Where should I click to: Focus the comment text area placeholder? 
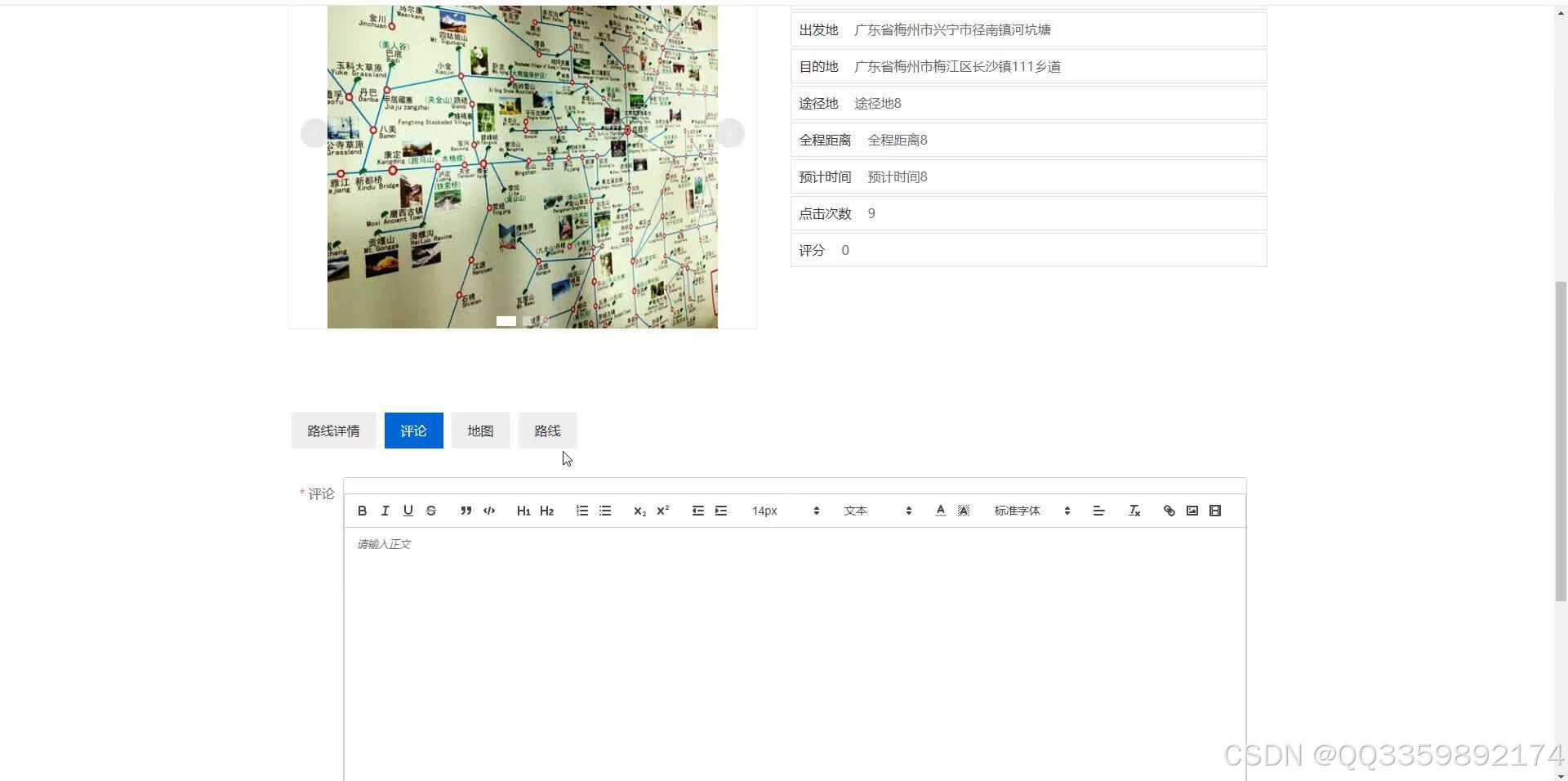click(384, 544)
